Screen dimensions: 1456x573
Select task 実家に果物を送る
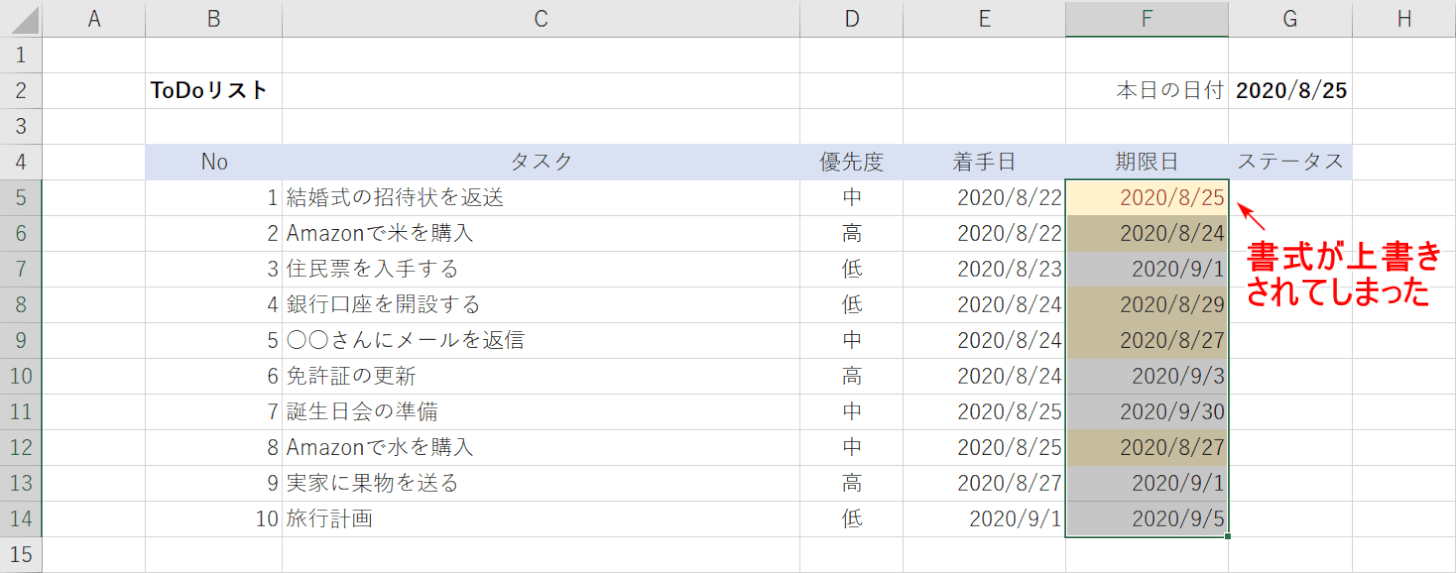coord(541,484)
